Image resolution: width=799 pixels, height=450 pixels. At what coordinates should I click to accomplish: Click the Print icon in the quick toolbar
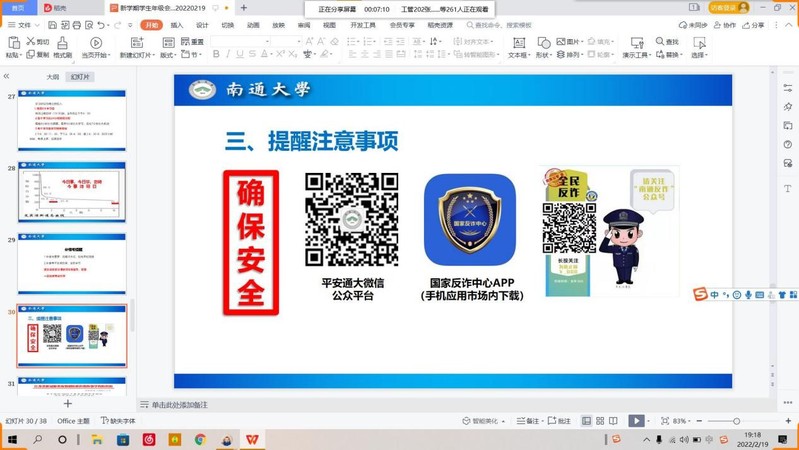point(76,25)
